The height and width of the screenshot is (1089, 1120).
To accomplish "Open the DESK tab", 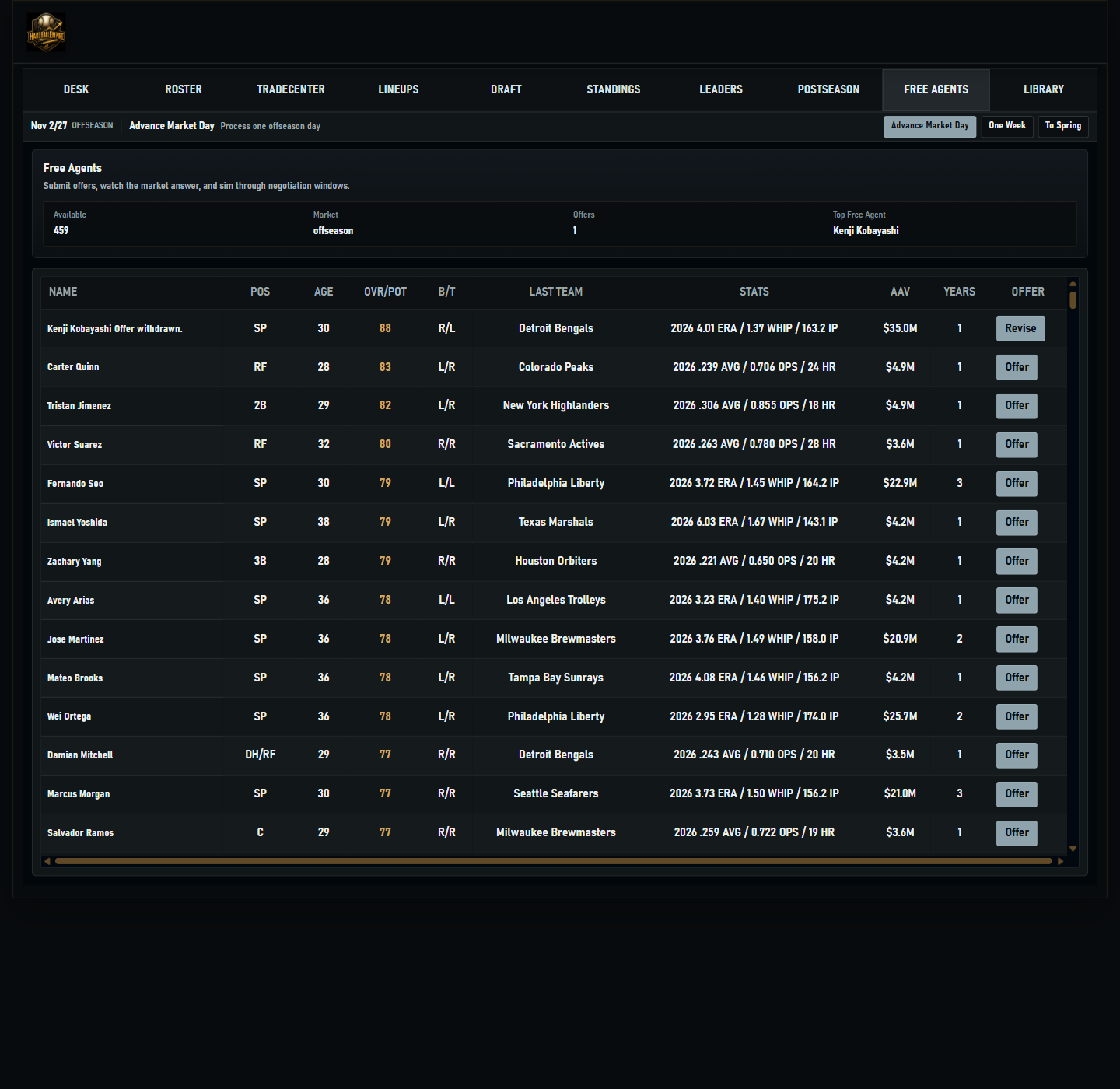I will tap(76, 89).
